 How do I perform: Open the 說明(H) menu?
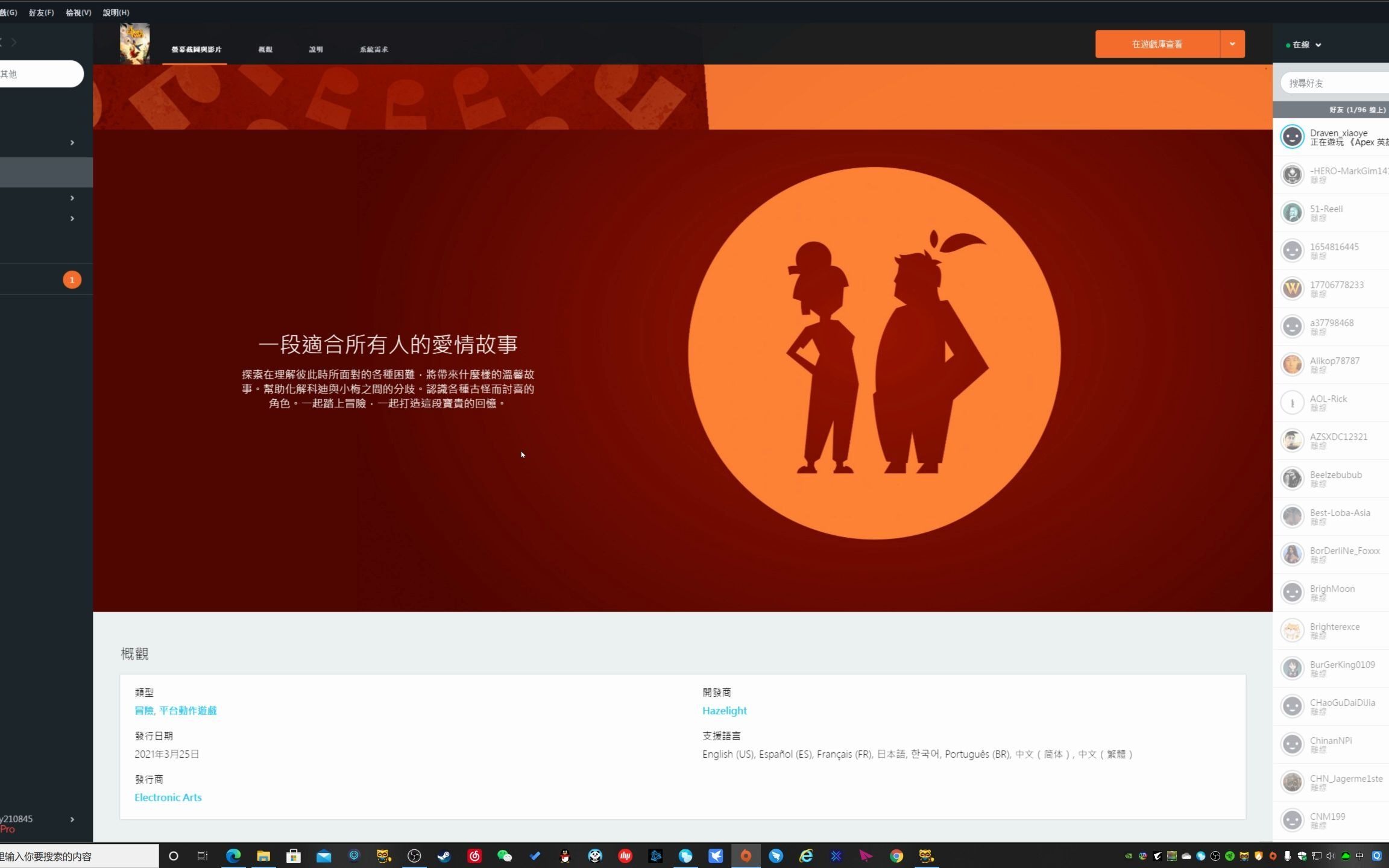pyautogui.click(x=116, y=12)
